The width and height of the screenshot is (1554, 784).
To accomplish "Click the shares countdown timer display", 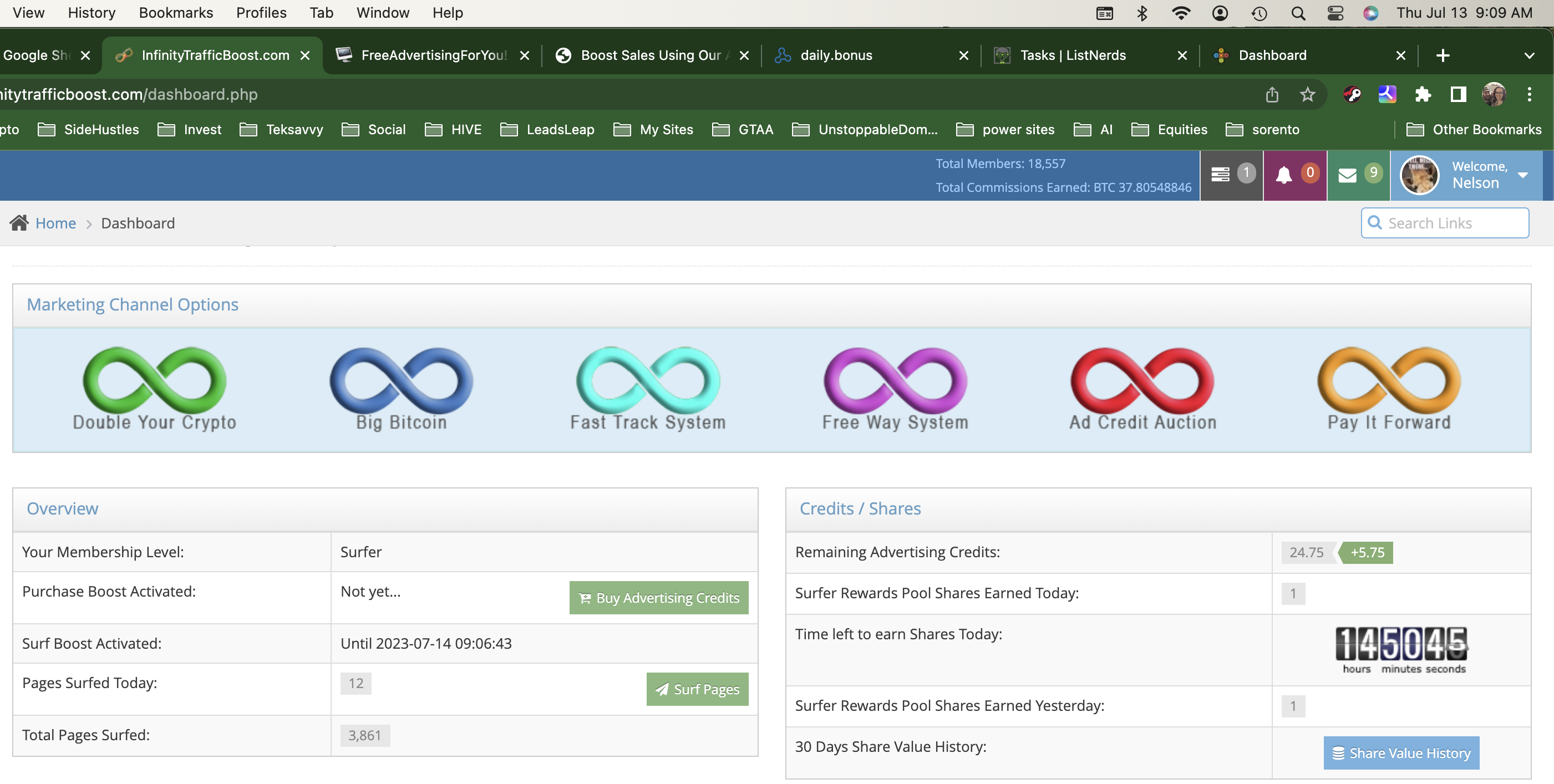I will [x=1401, y=650].
